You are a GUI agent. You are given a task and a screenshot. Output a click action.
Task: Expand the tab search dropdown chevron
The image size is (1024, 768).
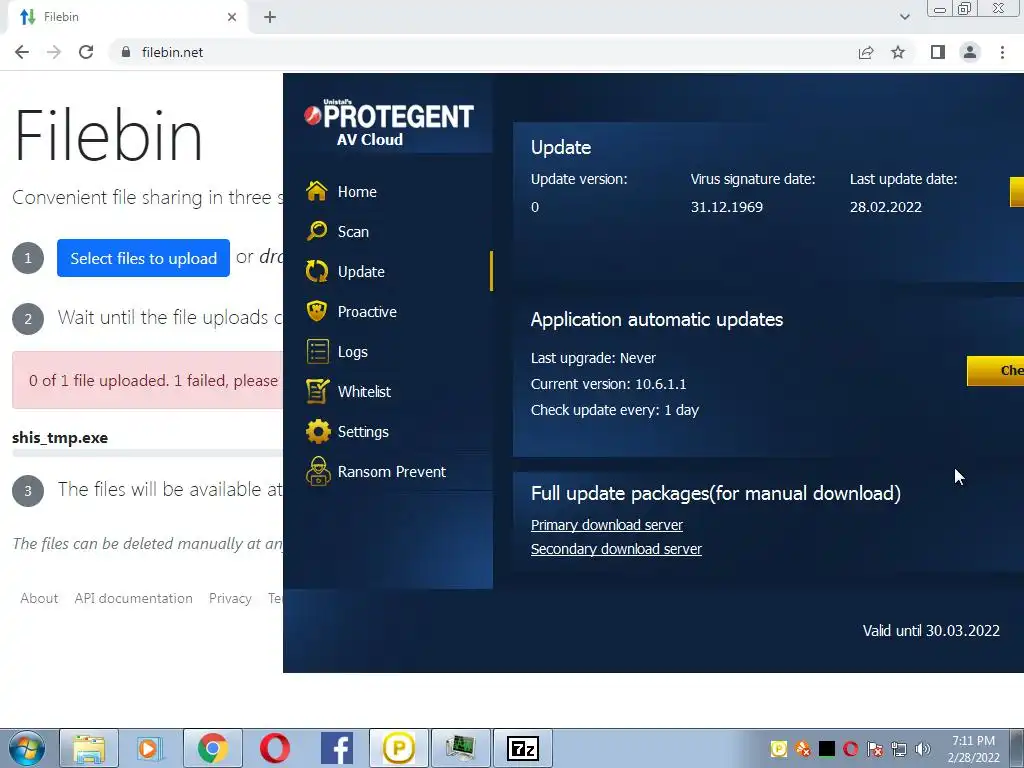(x=904, y=17)
